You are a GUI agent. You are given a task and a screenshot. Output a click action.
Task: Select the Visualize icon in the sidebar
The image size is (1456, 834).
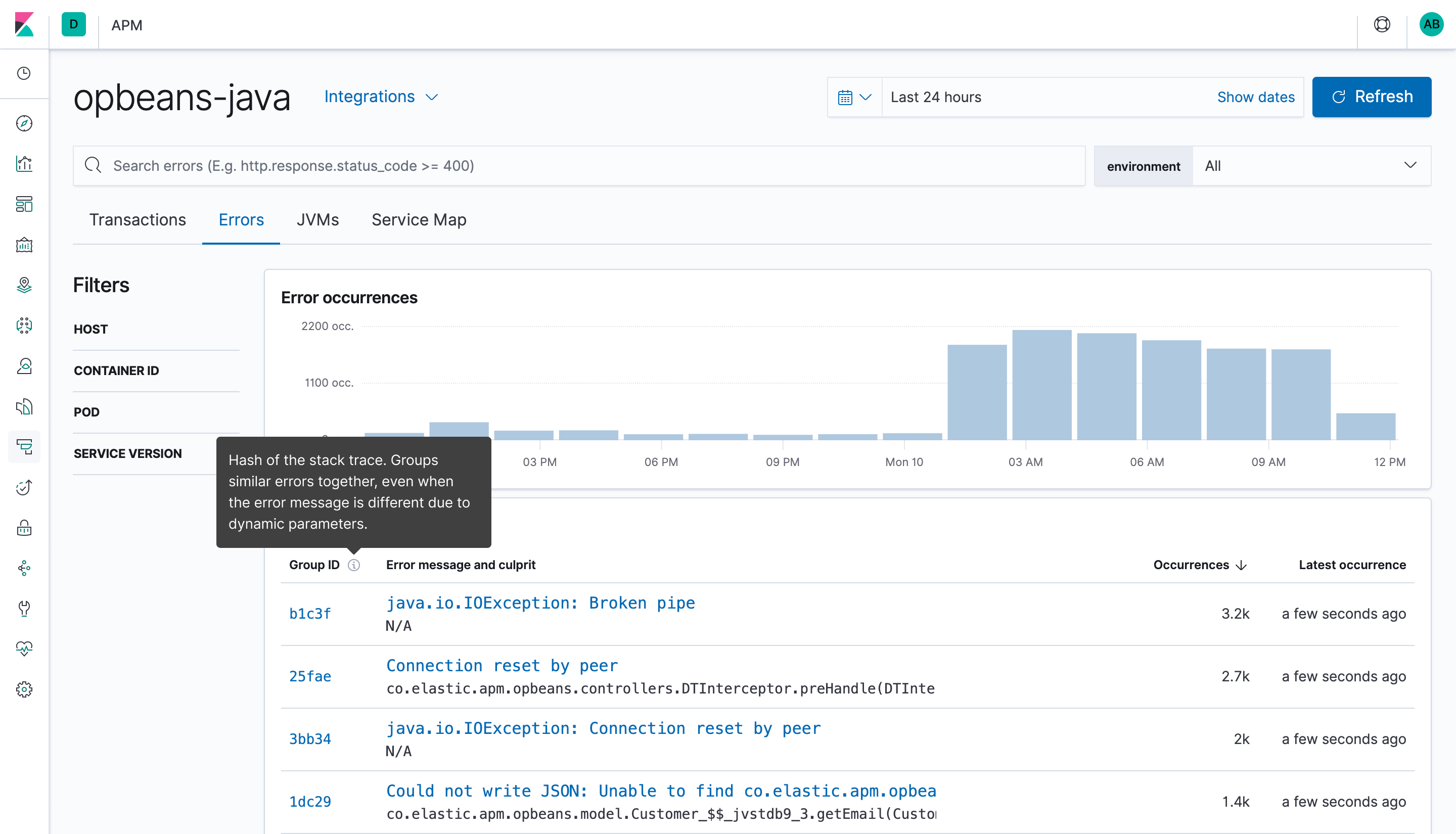(24, 163)
